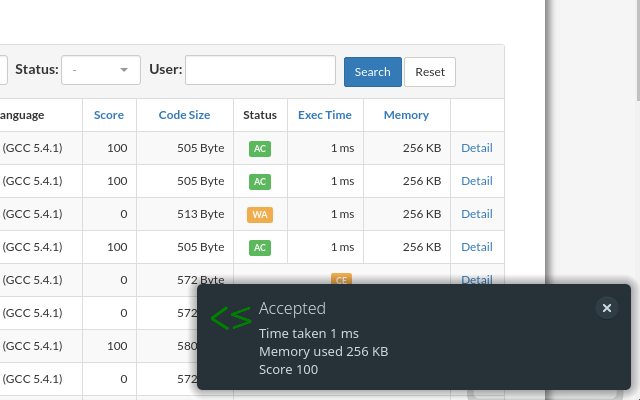
Task: Sort by Memory column header
Action: tap(406, 115)
